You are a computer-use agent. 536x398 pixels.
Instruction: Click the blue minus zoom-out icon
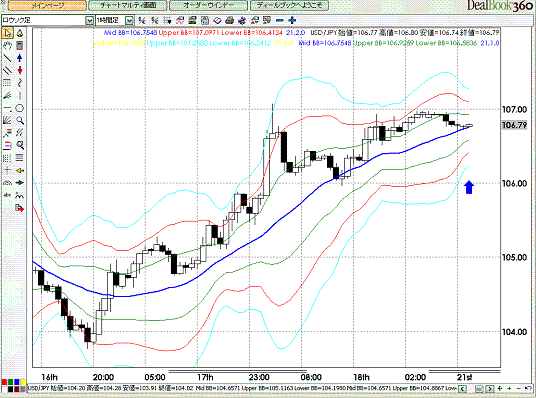[x=280, y=21]
